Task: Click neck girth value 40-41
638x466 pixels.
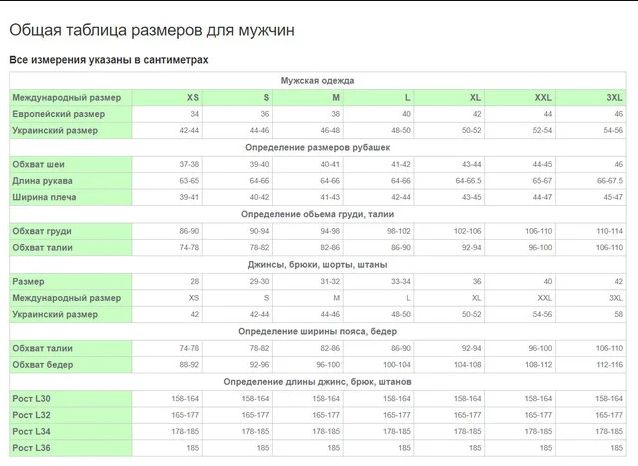Action: 330,164
